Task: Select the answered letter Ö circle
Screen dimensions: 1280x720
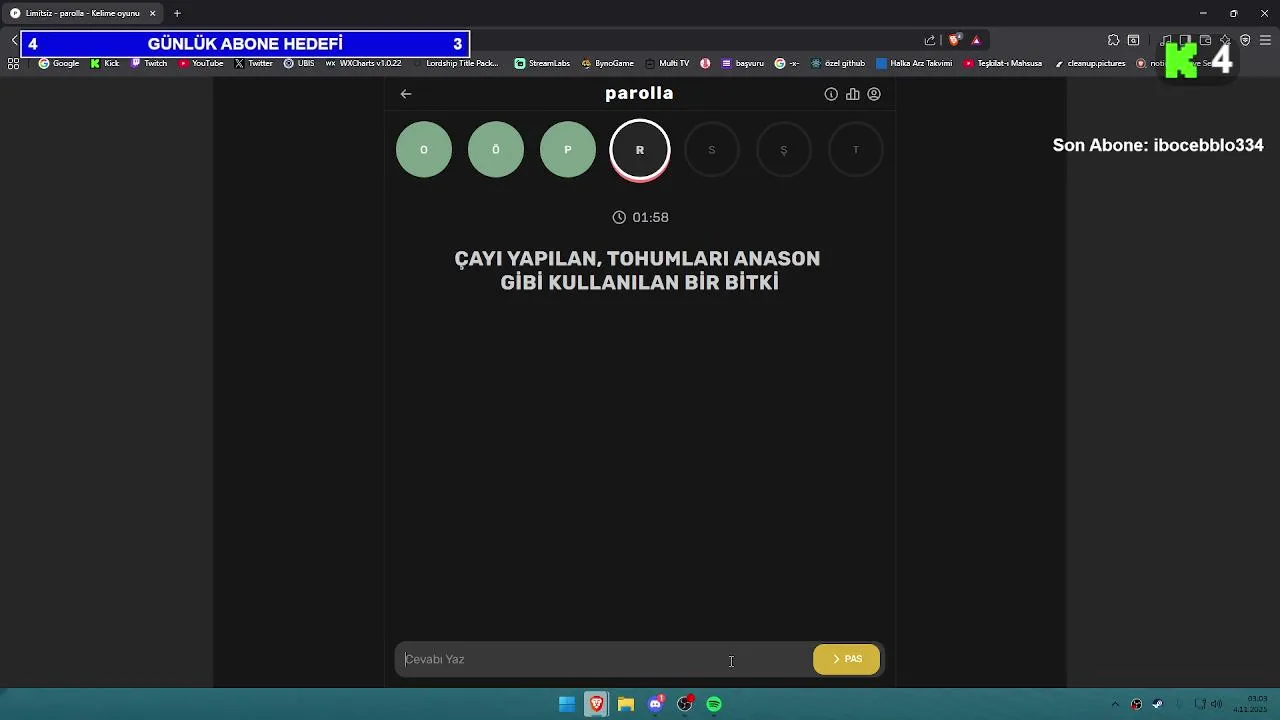Action: [496, 150]
